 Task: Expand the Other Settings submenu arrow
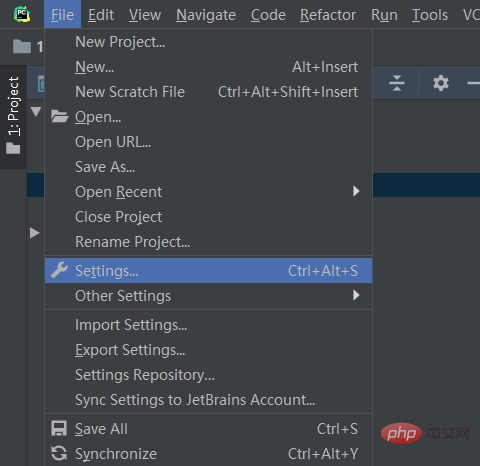(x=356, y=295)
